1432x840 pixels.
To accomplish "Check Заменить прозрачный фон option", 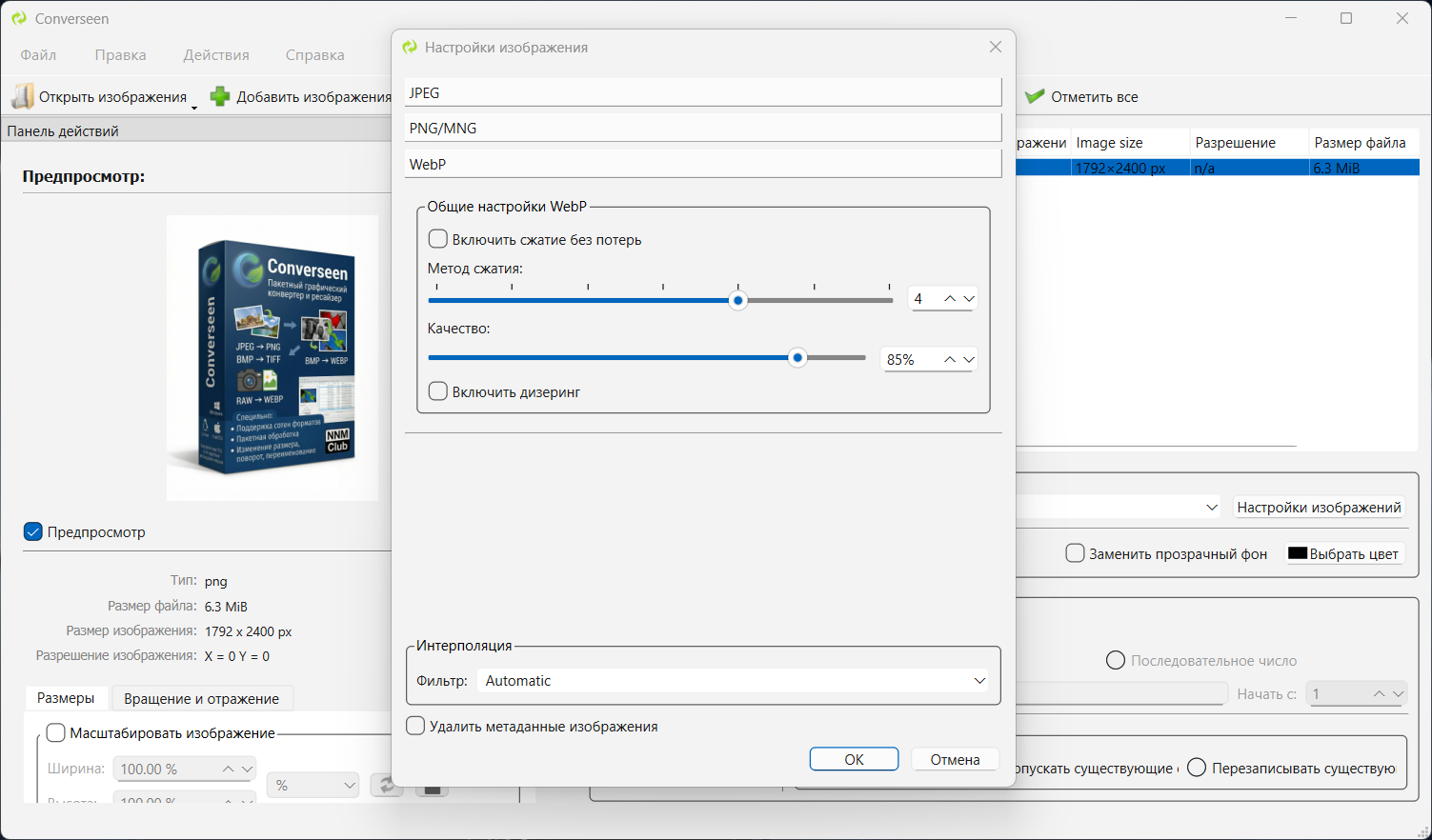I will pos(1075,553).
